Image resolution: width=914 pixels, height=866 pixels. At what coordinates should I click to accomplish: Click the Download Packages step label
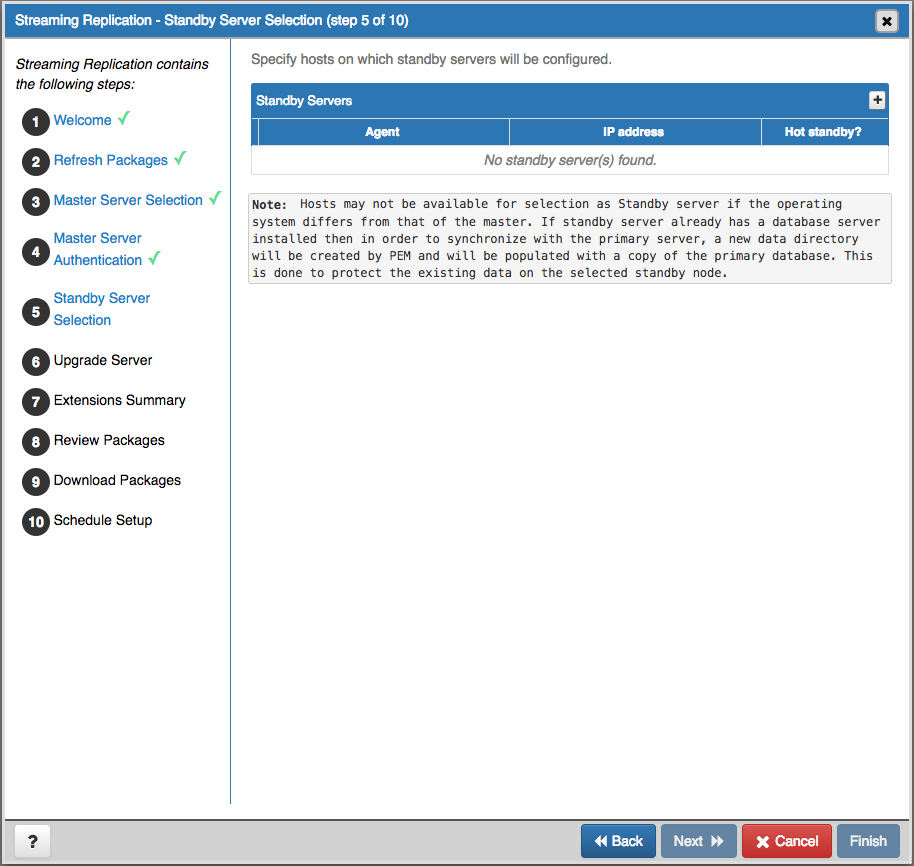click(x=117, y=480)
